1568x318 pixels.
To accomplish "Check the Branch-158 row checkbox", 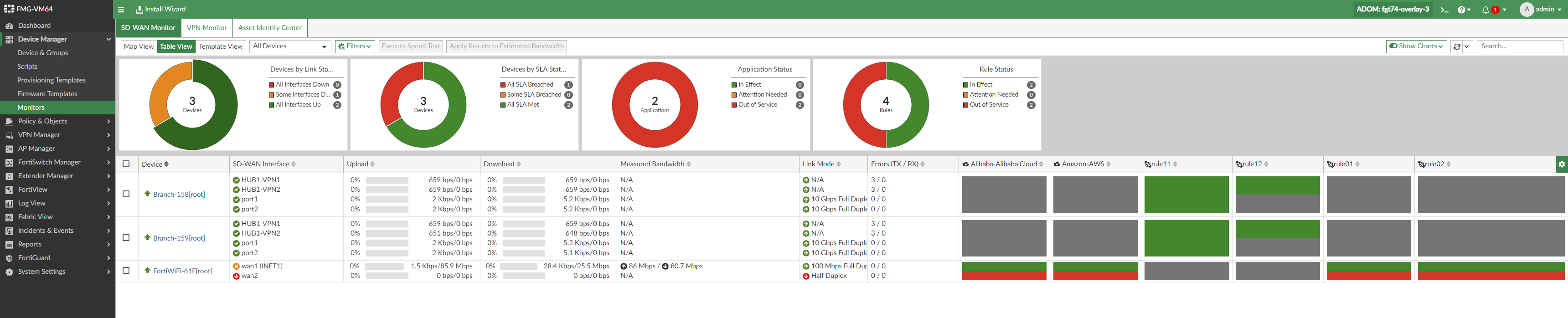I will [x=126, y=194].
